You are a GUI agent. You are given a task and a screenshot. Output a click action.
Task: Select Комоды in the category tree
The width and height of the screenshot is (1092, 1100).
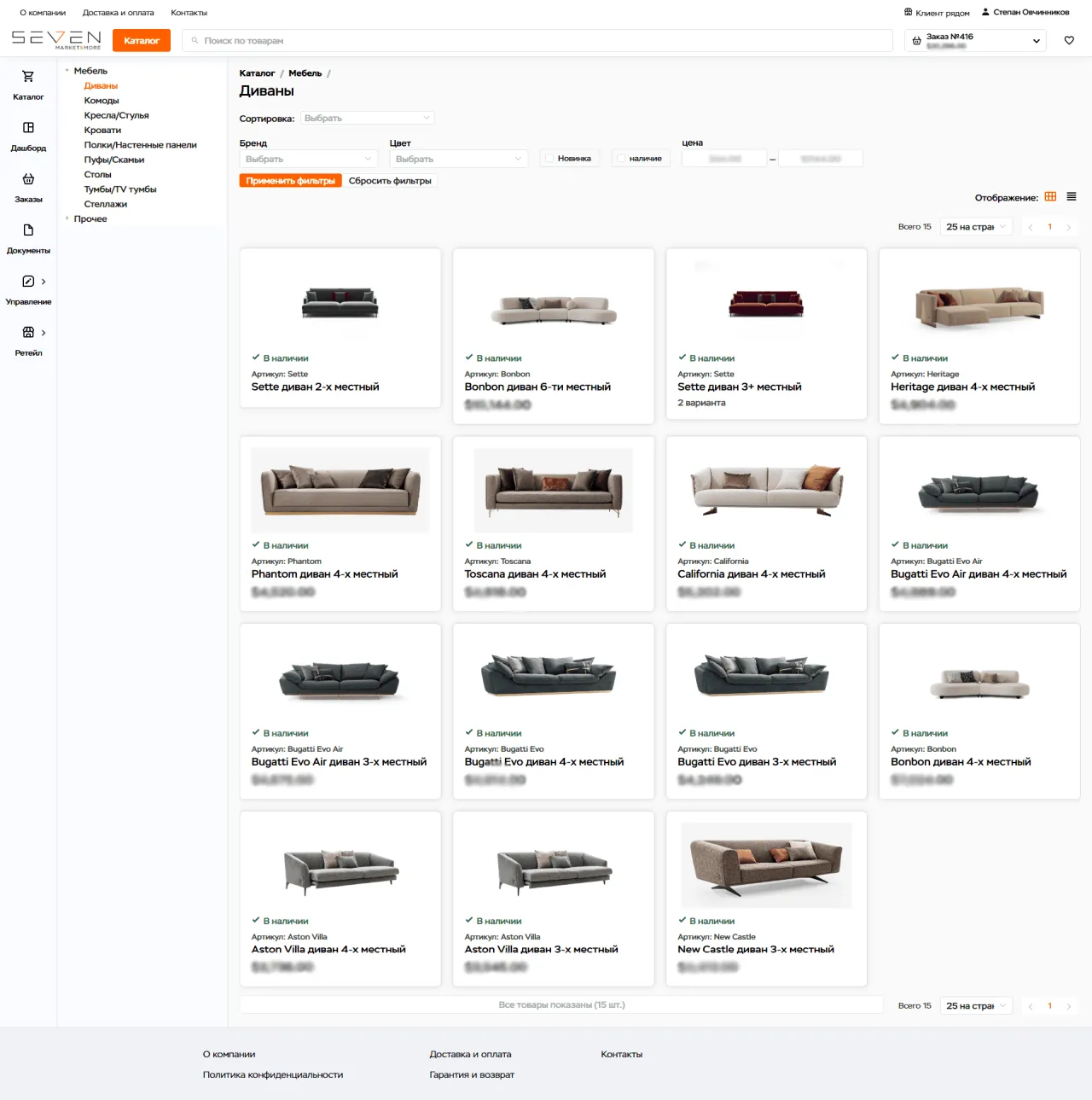click(102, 101)
